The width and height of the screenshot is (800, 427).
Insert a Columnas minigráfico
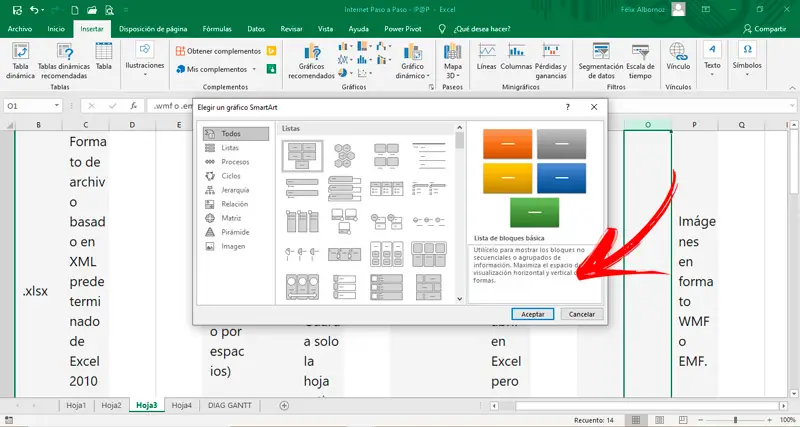[x=516, y=57]
